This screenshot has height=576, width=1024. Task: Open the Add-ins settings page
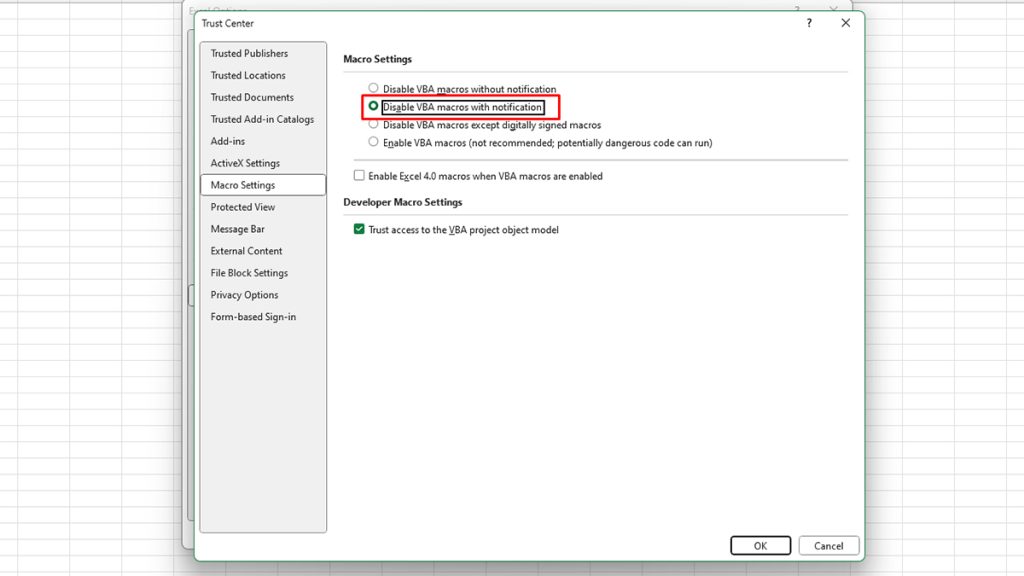pyautogui.click(x=228, y=141)
